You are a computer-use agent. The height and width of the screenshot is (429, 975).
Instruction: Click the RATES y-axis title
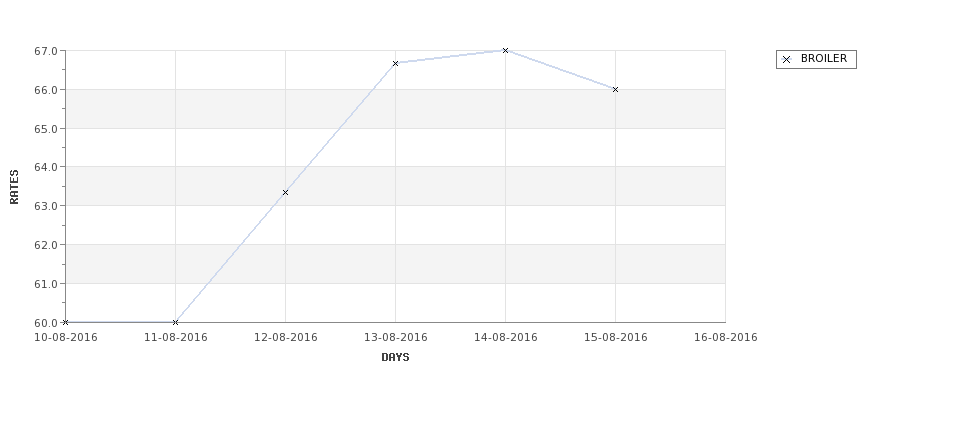14,187
